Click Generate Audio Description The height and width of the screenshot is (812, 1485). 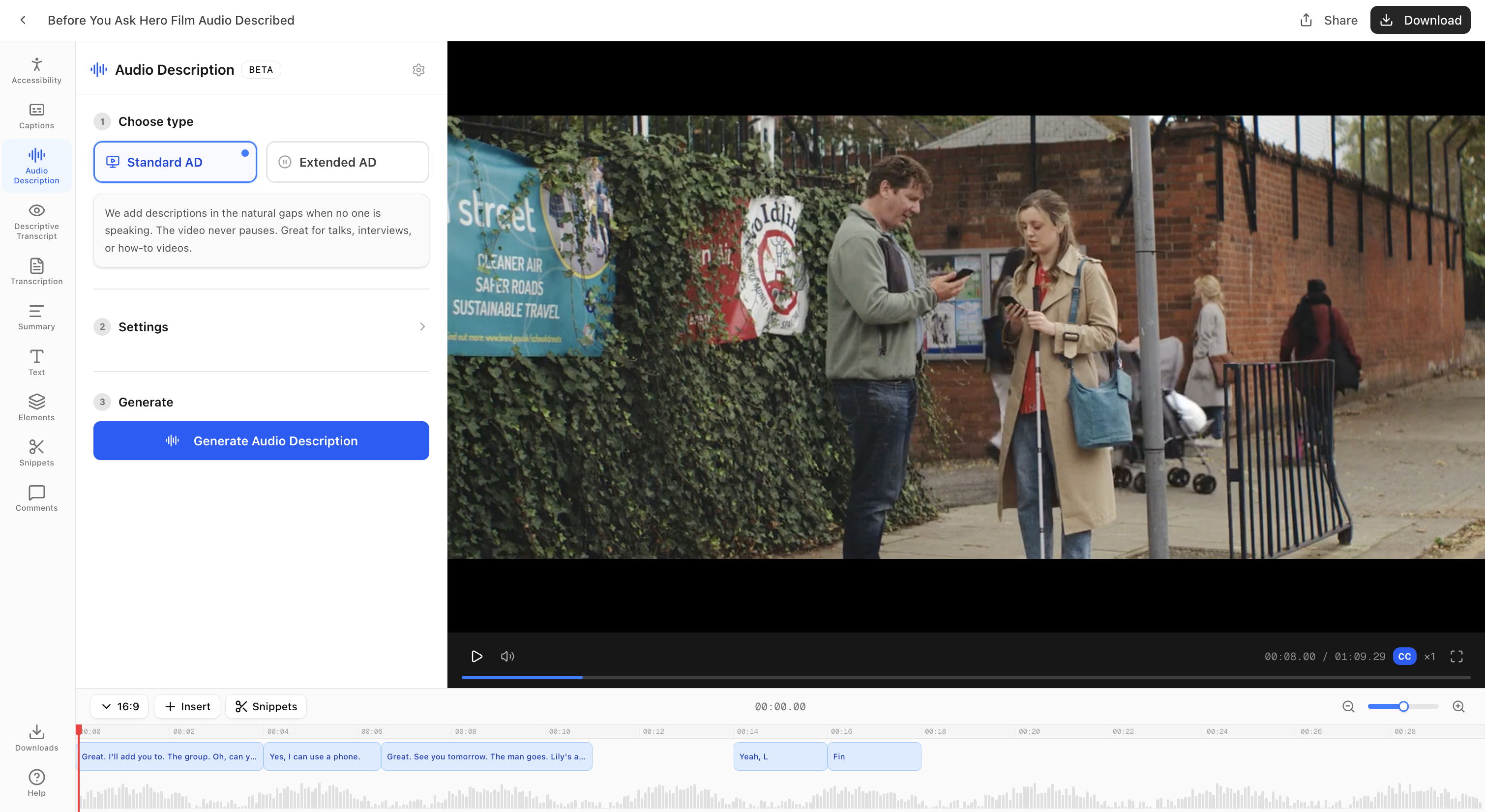pos(261,440)
